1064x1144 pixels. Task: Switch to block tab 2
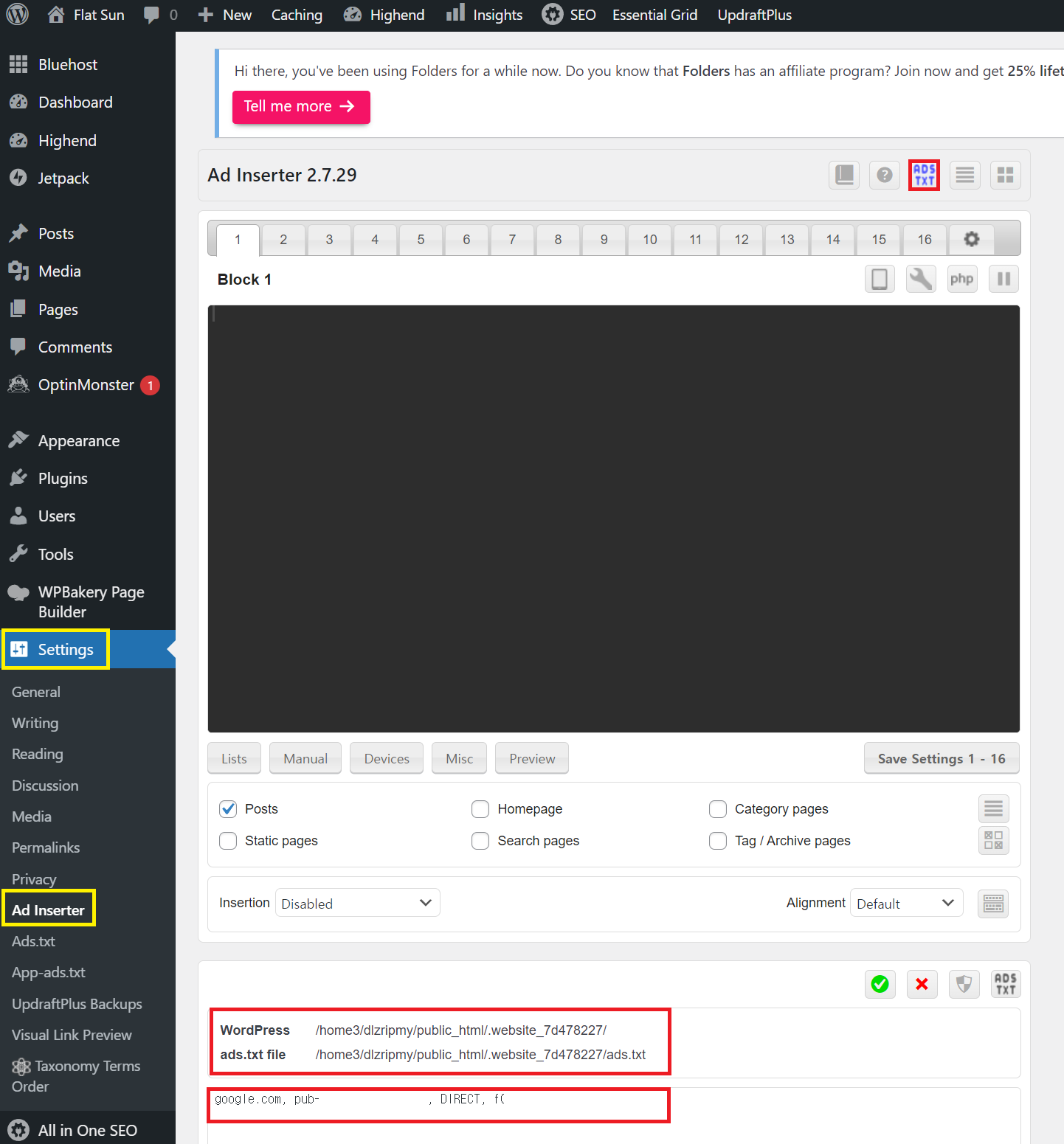pyautogui.click(x=283, y=240)
